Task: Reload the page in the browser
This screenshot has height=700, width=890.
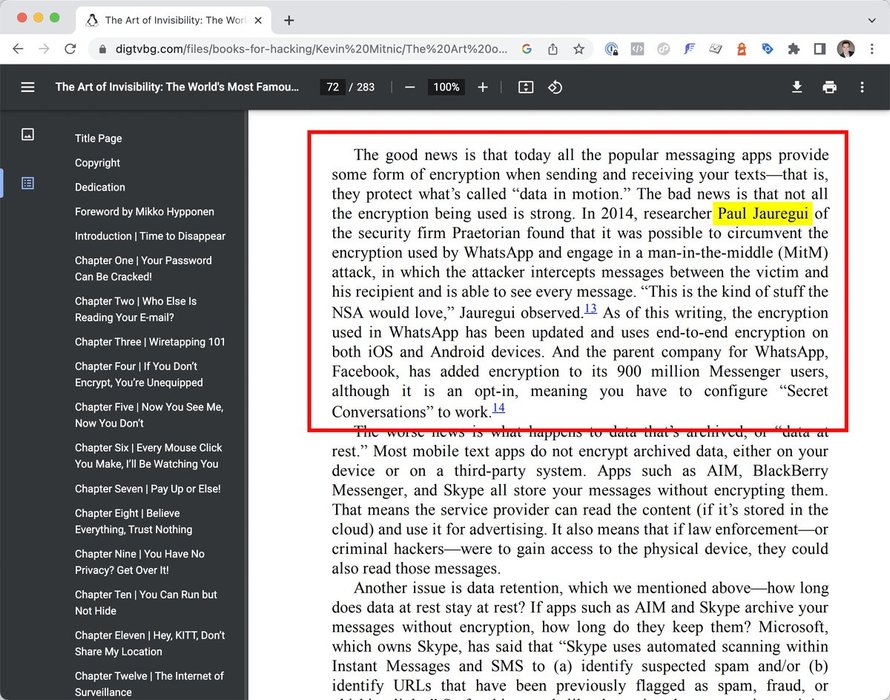Action: click(70, 49)
